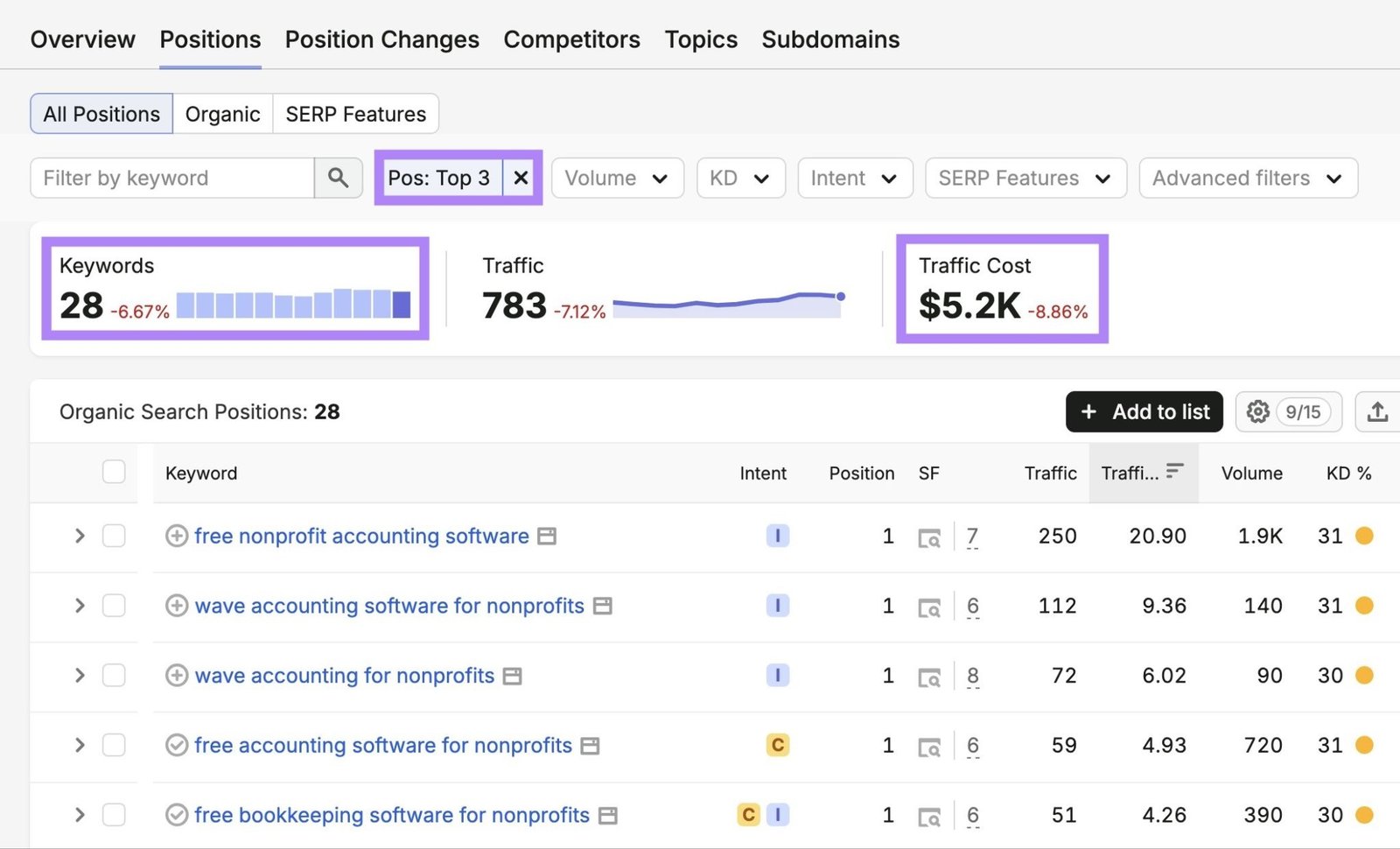Switch to the Position Changes tab

click(x=382, y=39)
